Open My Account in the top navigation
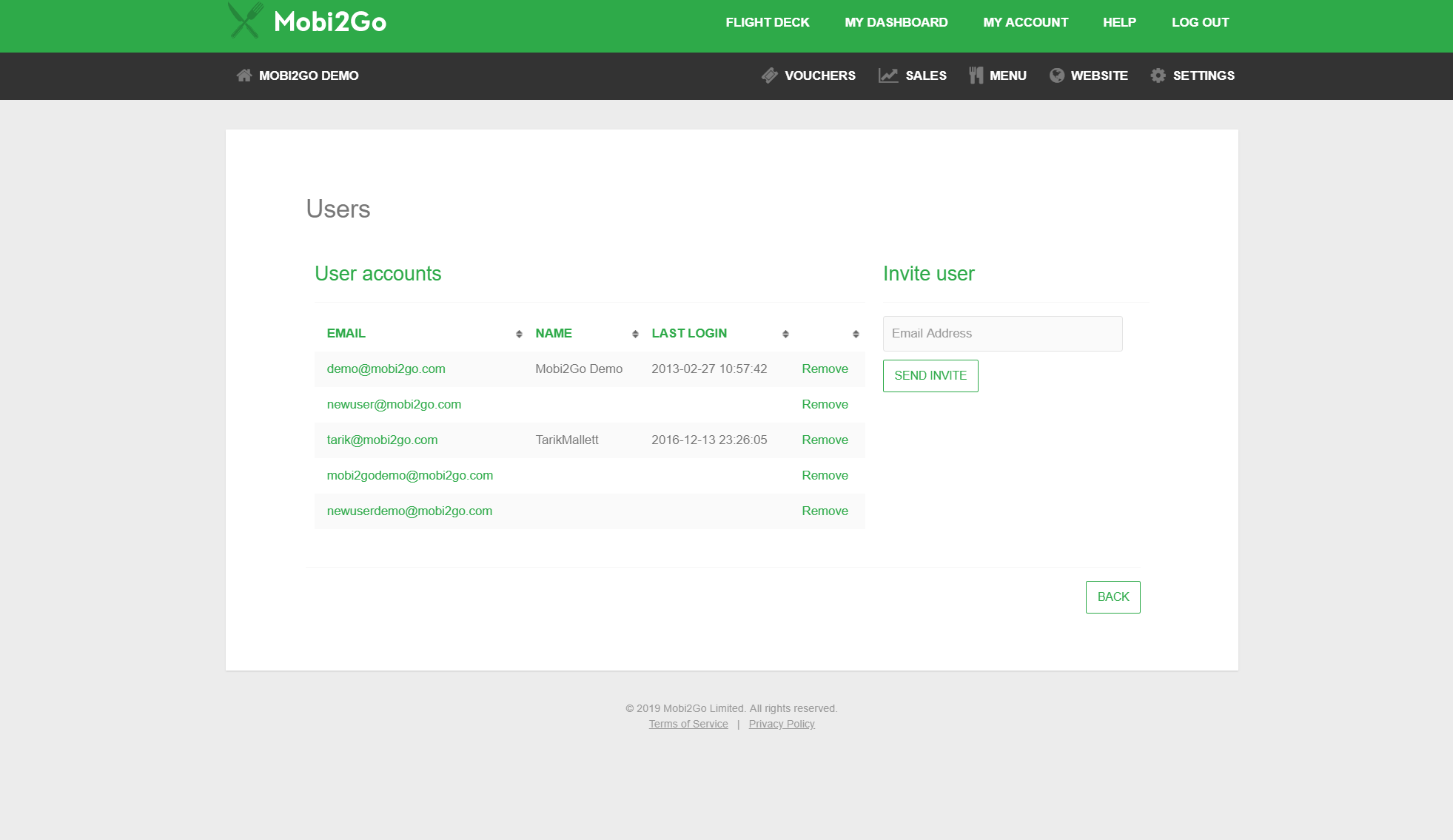 (x=1025, y=22)
